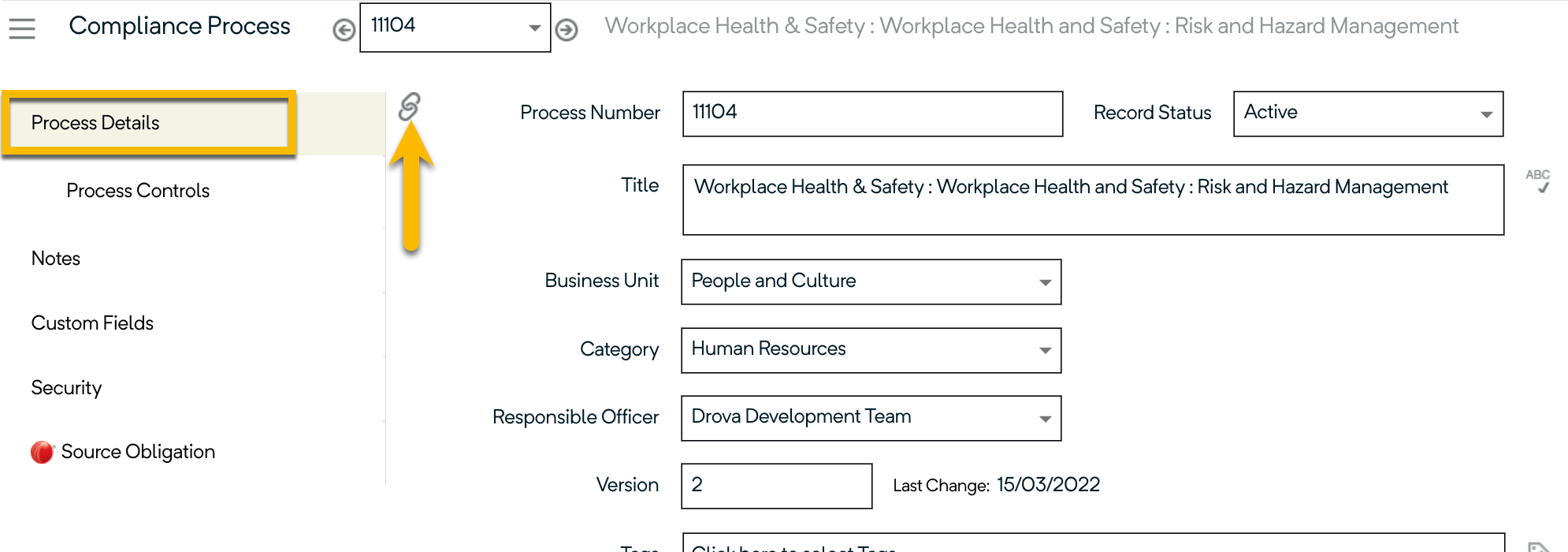Open the process number 11104 selector dropdown
1568x552 pixels.
(533, 28)
